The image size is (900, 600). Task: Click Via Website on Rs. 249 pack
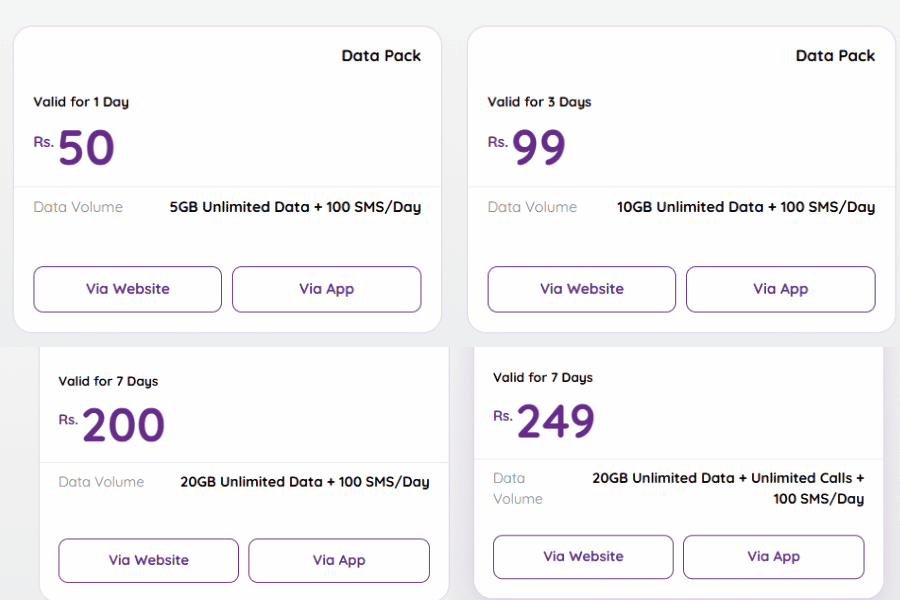(x=583, y=557)
